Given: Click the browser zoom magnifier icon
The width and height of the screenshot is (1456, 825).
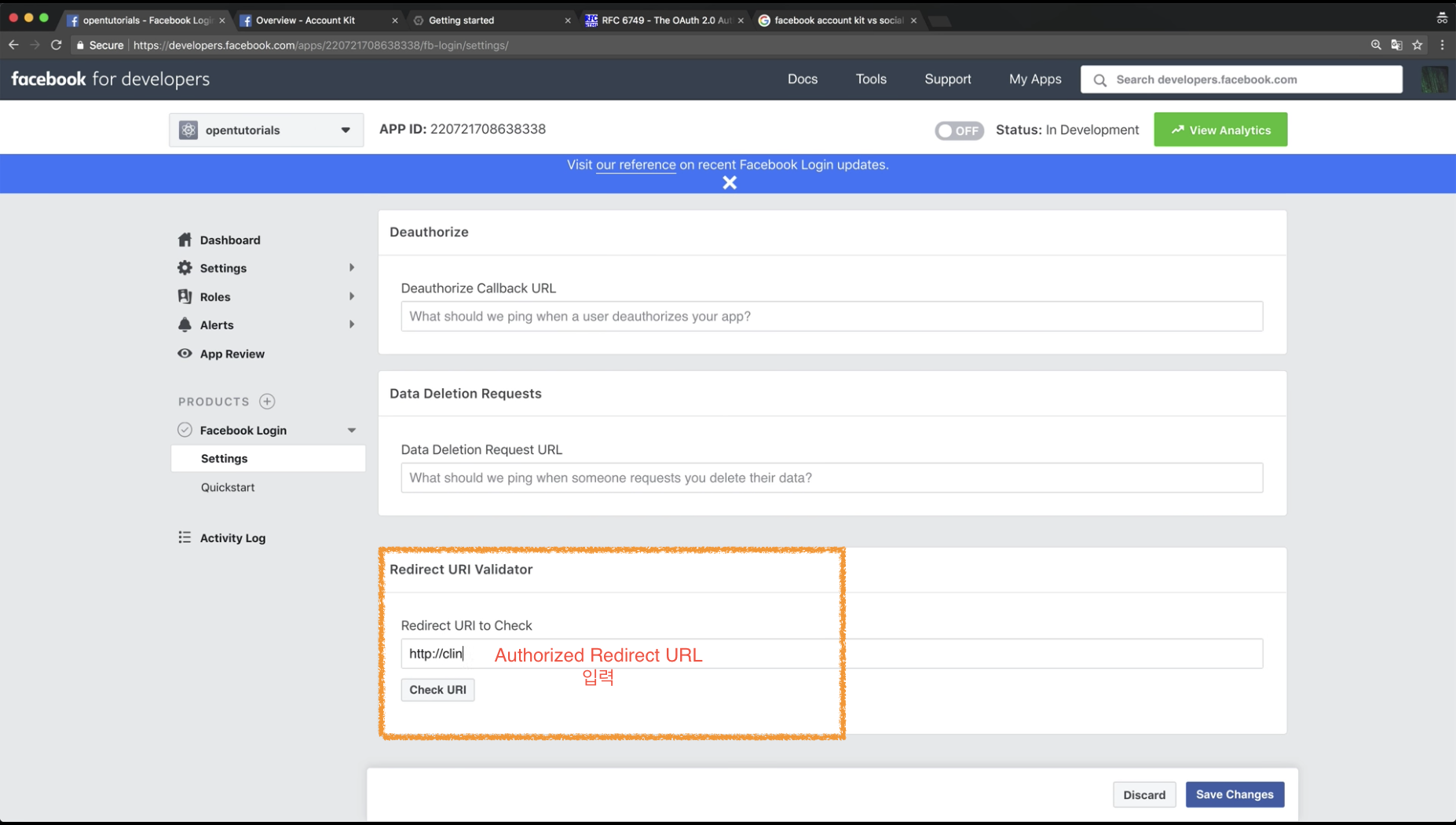Looking at the screenshot, I should pyautogui.click(x=1376, y=45).
